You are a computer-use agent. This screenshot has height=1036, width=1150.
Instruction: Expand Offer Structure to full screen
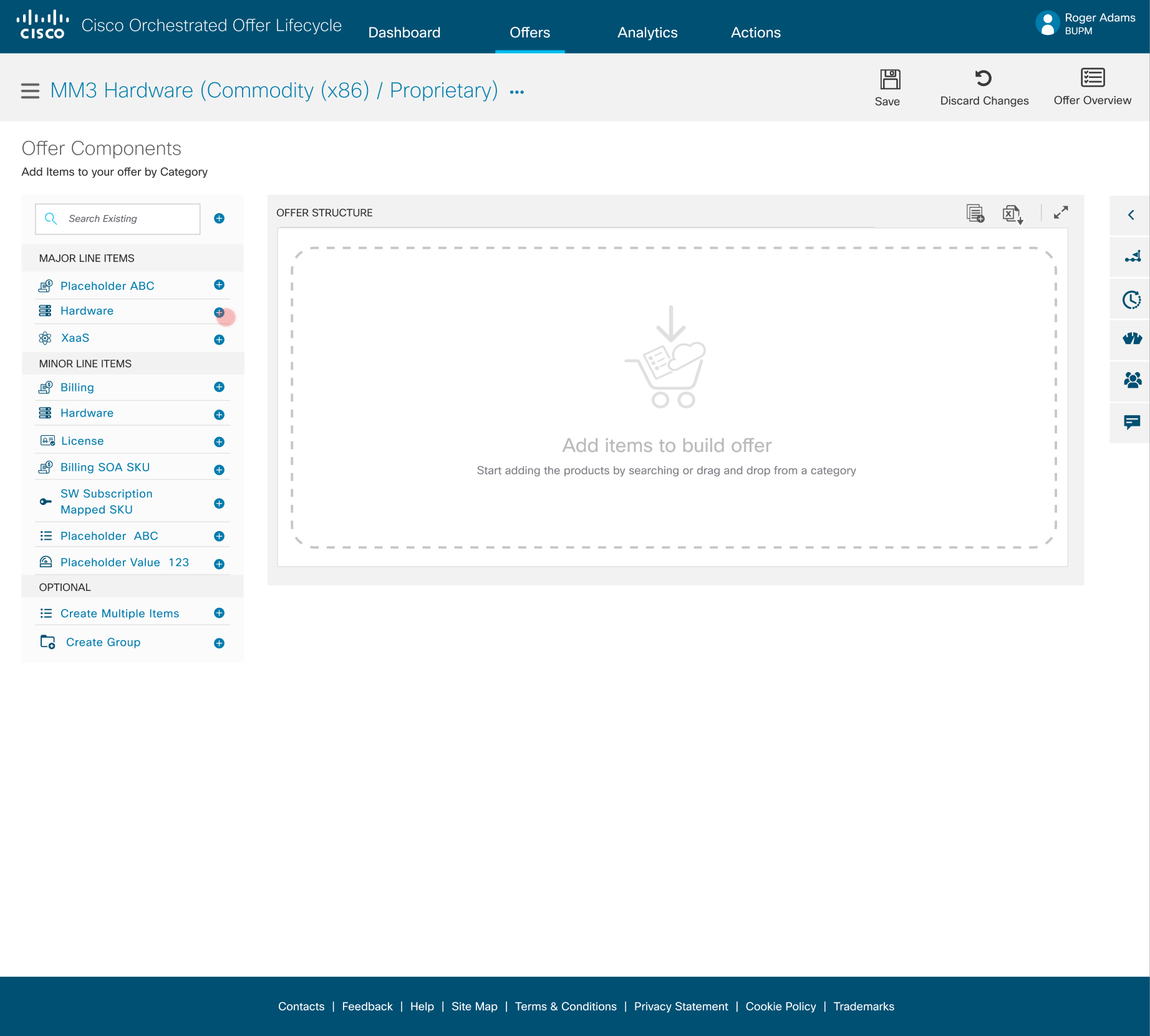click(1060, 213)
